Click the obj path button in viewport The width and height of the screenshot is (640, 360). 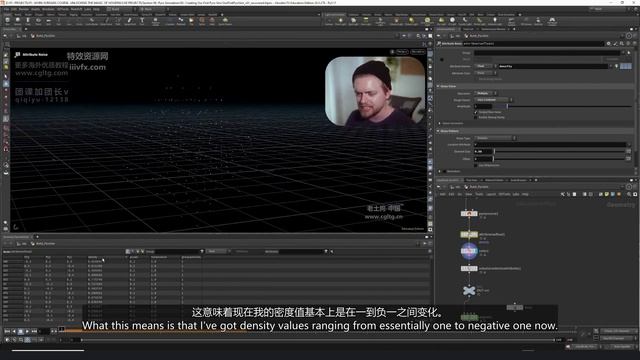22,36
